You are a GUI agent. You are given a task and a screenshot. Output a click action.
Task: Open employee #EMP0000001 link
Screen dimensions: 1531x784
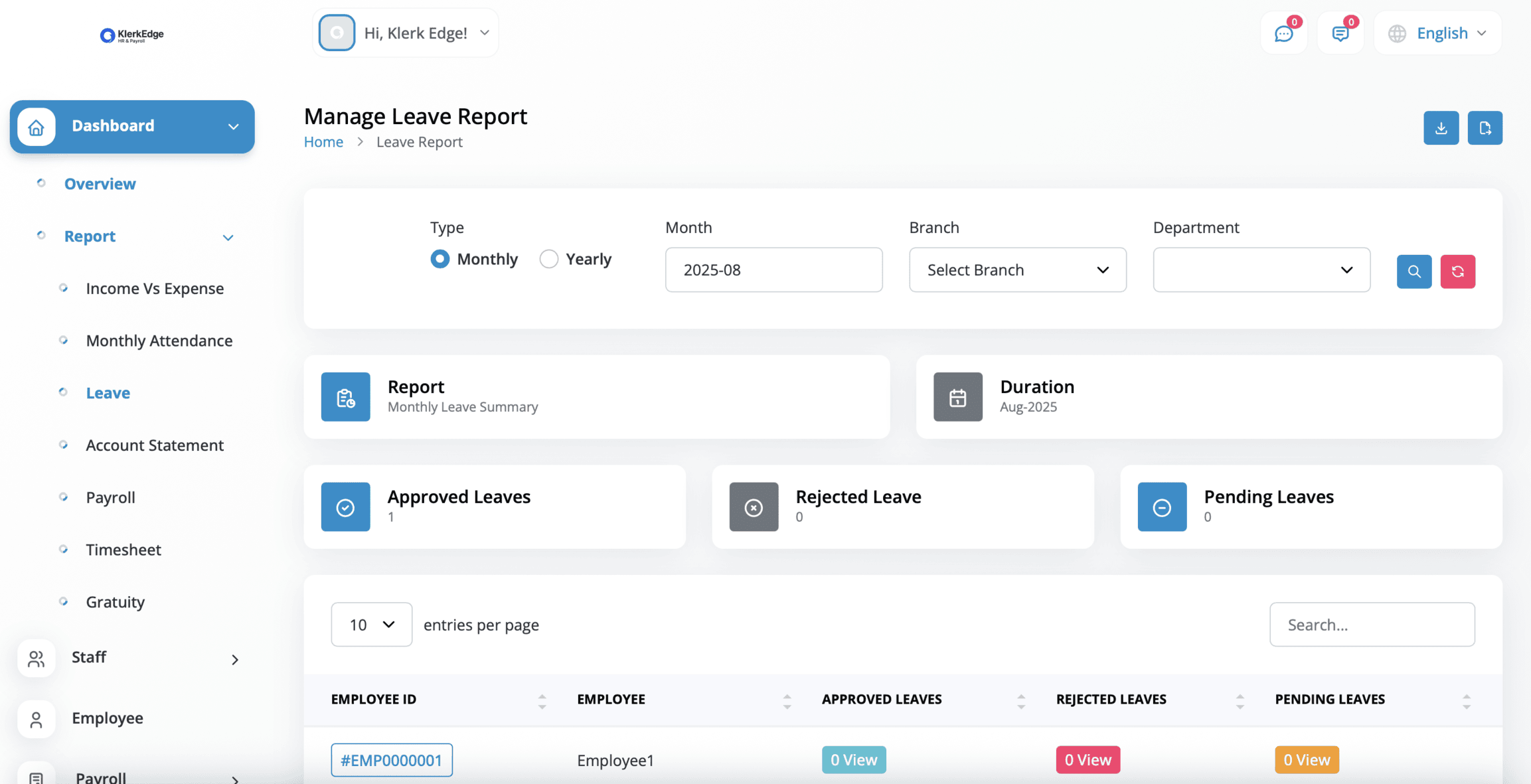[x=391, y=760]
